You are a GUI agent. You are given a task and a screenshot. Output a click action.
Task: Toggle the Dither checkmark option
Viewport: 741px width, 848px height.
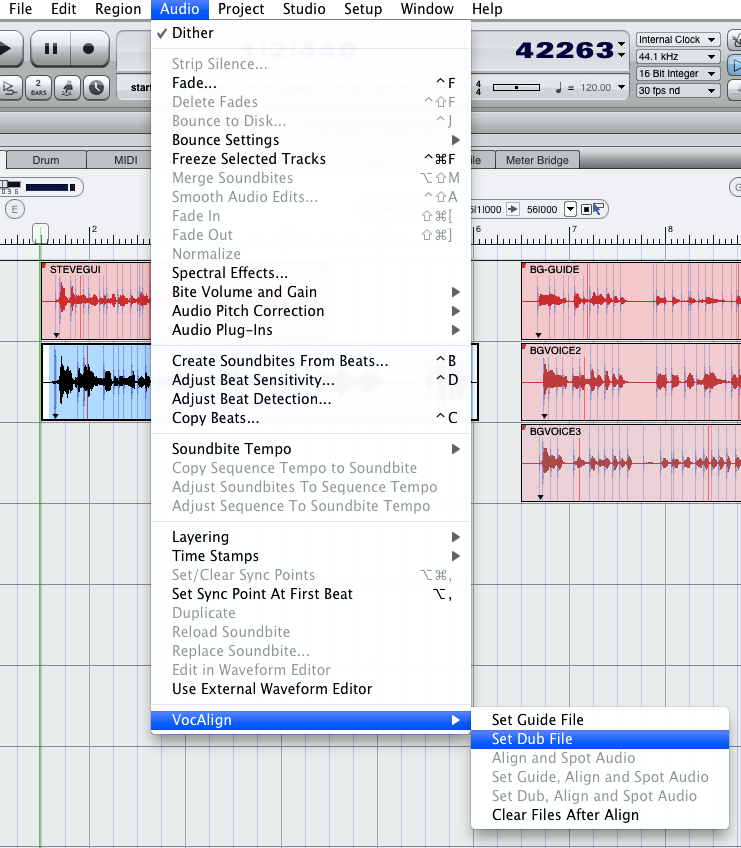click(192, 33)
